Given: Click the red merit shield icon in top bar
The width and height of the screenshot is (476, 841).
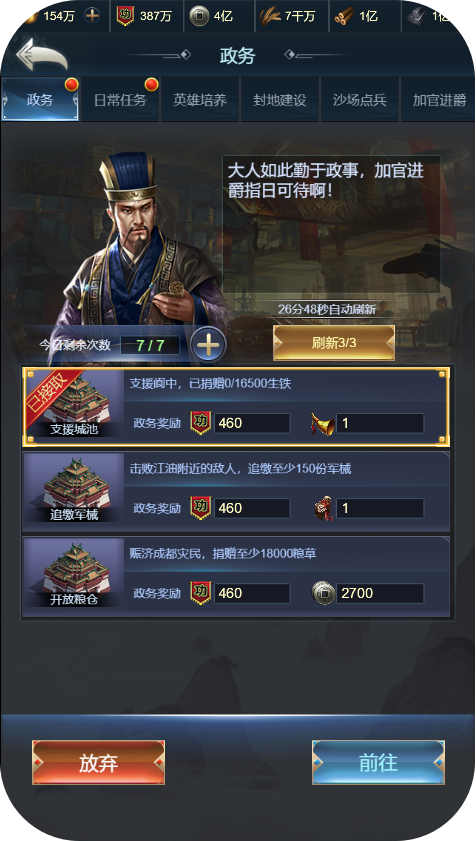Looking at the screenshot, I should pyautogui.click(x=125, y=16).
